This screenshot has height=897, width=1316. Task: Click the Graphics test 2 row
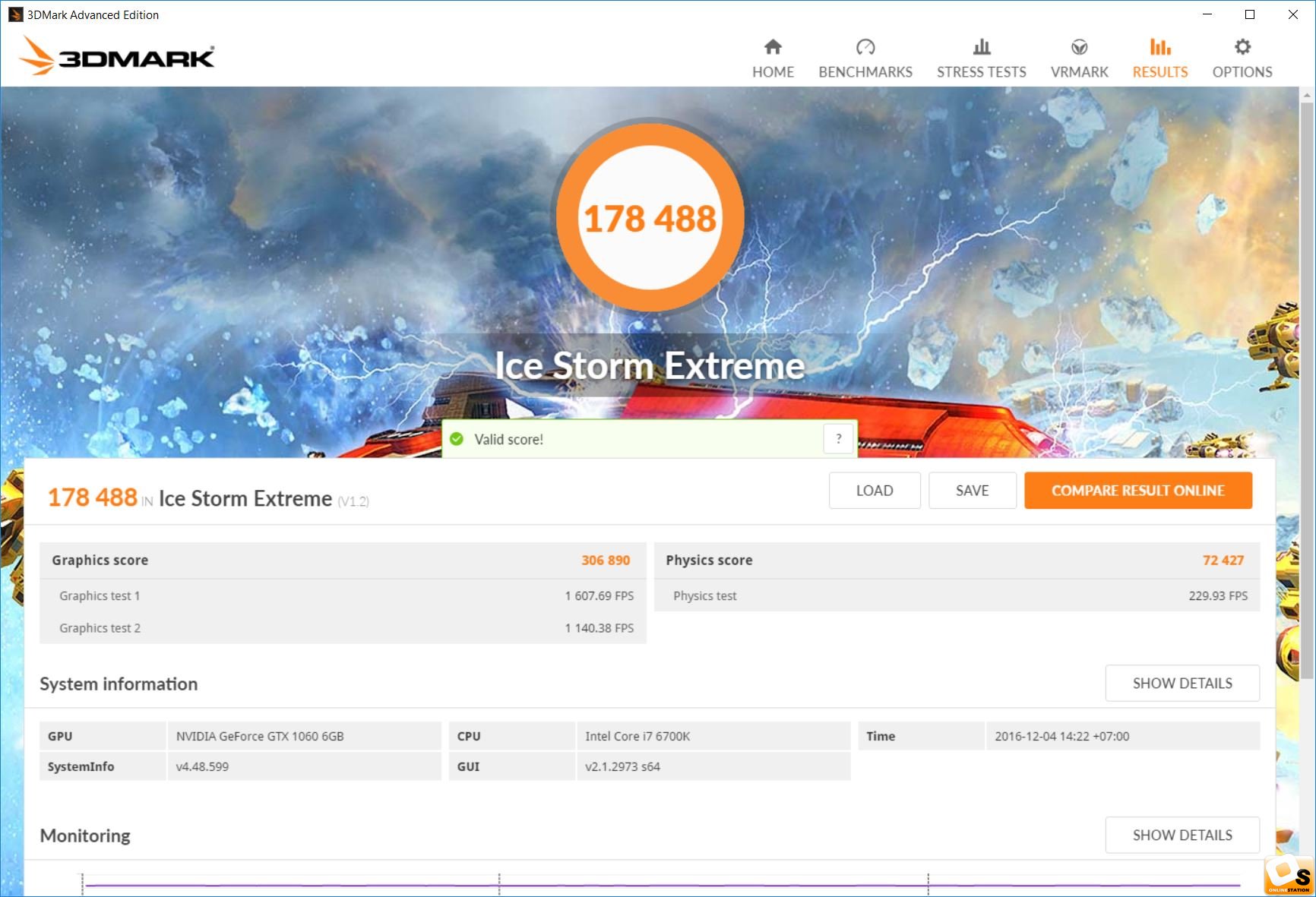[x=343, y=628]
